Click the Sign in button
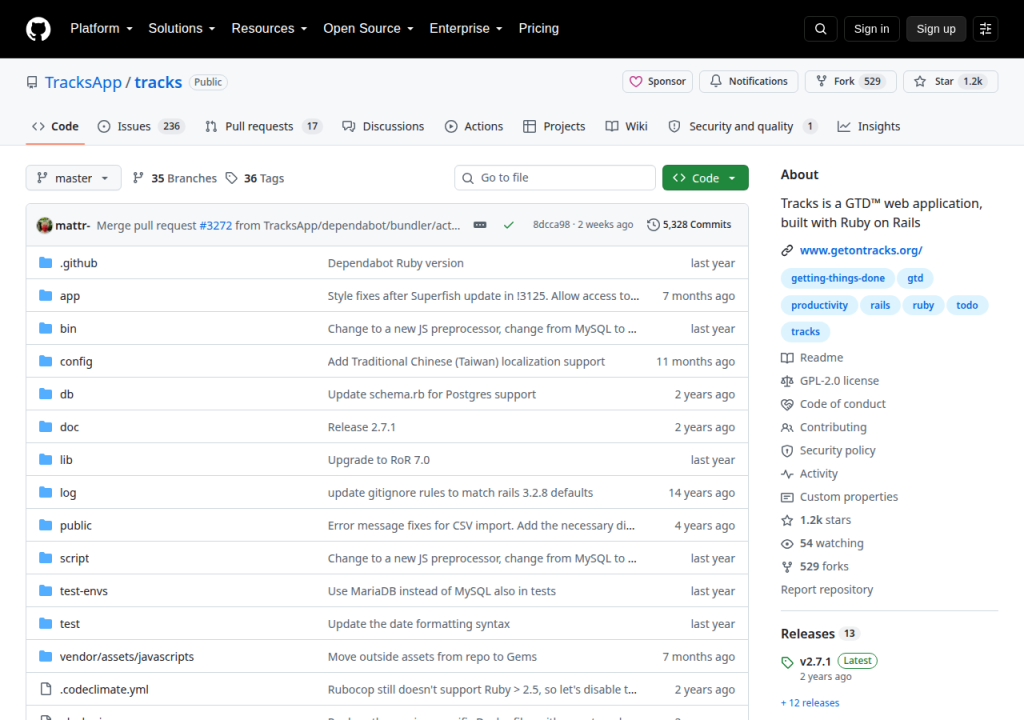The height and width of the screenshot is (720, 1024). click(x=871, y=29)
